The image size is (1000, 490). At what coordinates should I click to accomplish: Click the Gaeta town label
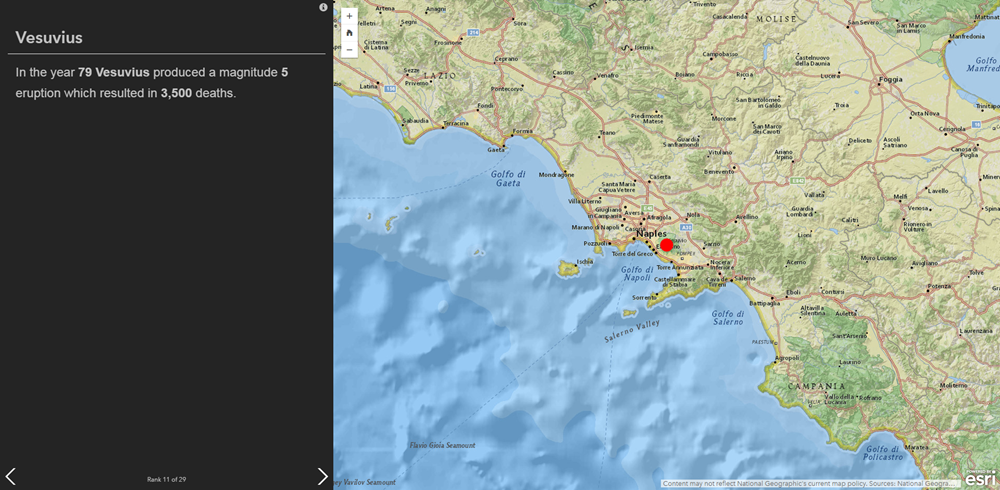tap(495, 150)
